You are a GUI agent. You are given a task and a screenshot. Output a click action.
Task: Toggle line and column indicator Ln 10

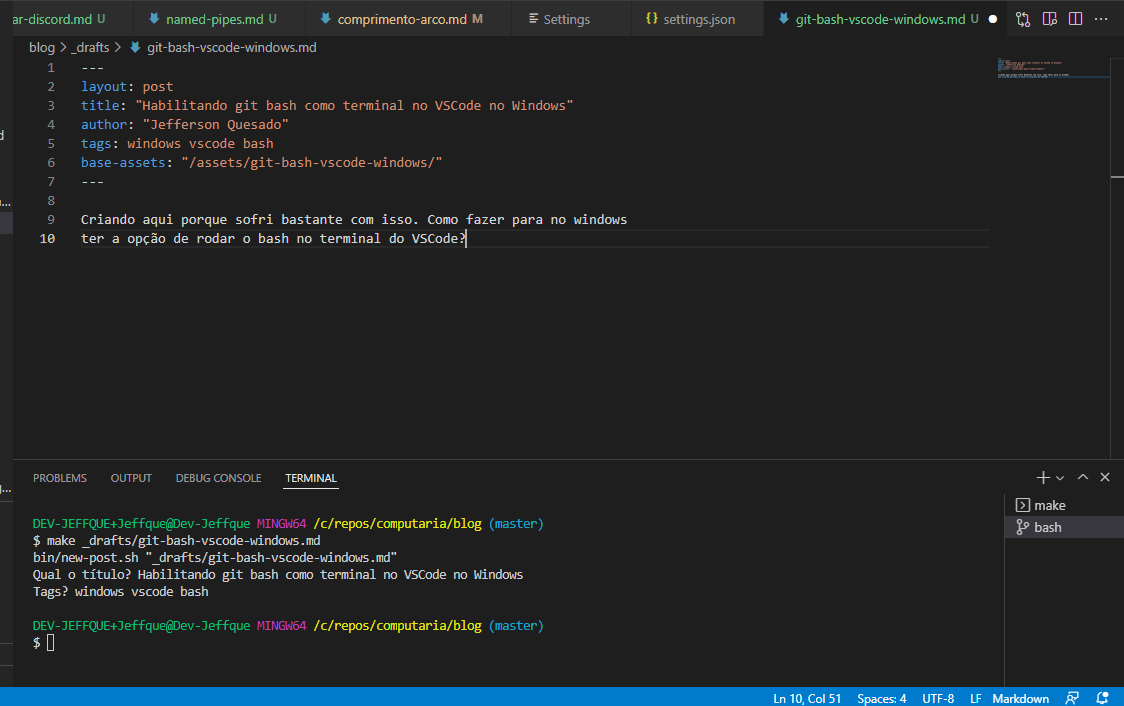pyautogui.click(x=806, y=698)
